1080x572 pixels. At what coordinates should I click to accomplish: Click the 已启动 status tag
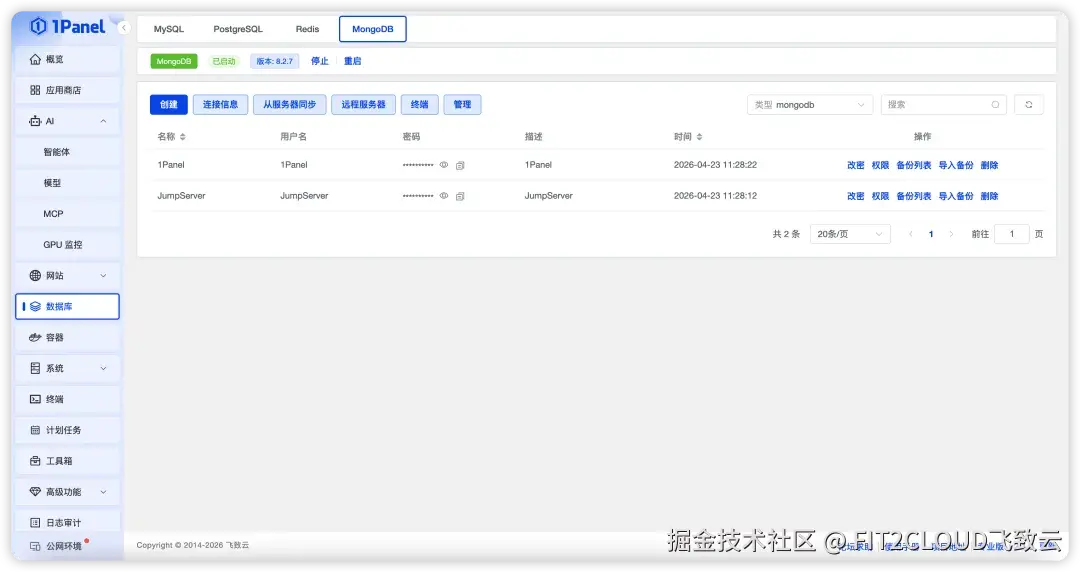pos(224,61)
